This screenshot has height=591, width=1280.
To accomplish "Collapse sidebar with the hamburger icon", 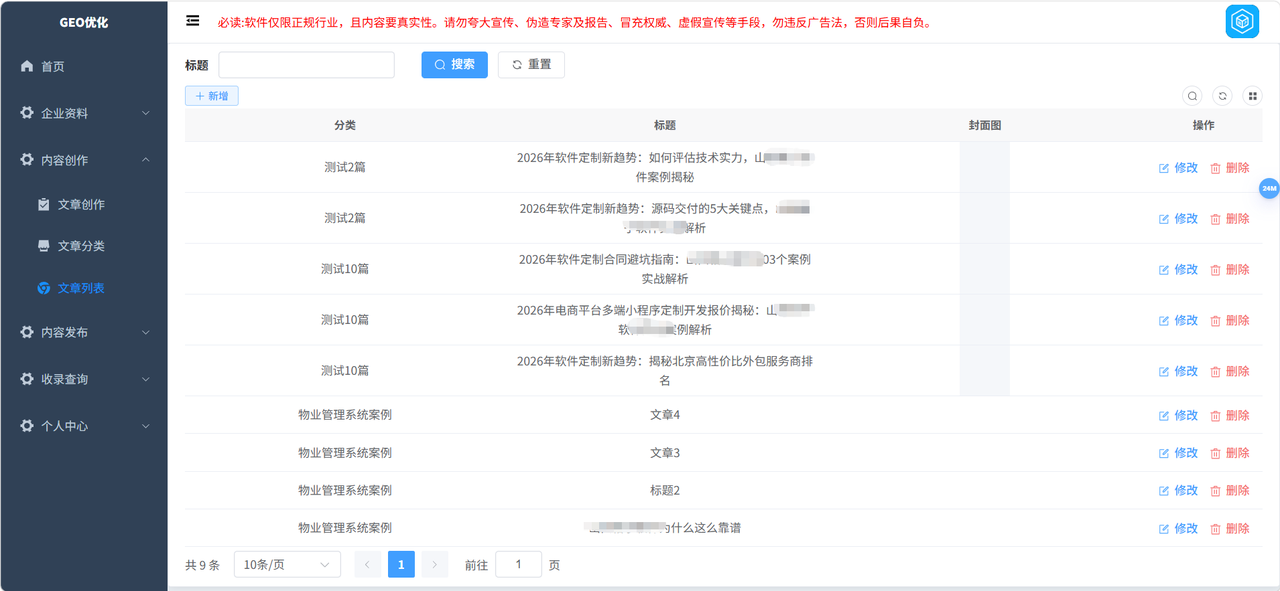I will tap(193, 20).
